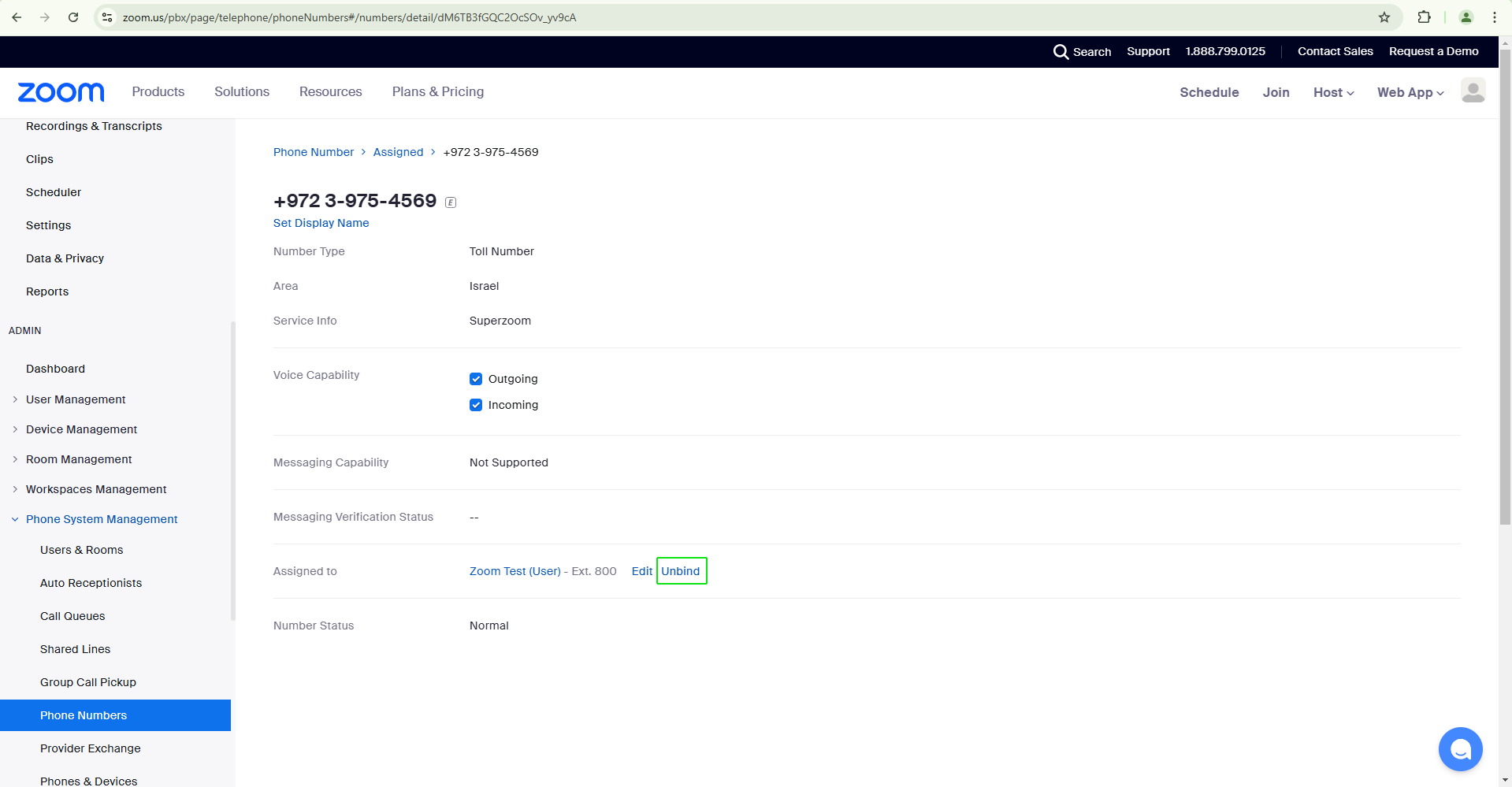Open Call Queues
This screenshot has width=1512, height=787.
[x=72, y=616]
